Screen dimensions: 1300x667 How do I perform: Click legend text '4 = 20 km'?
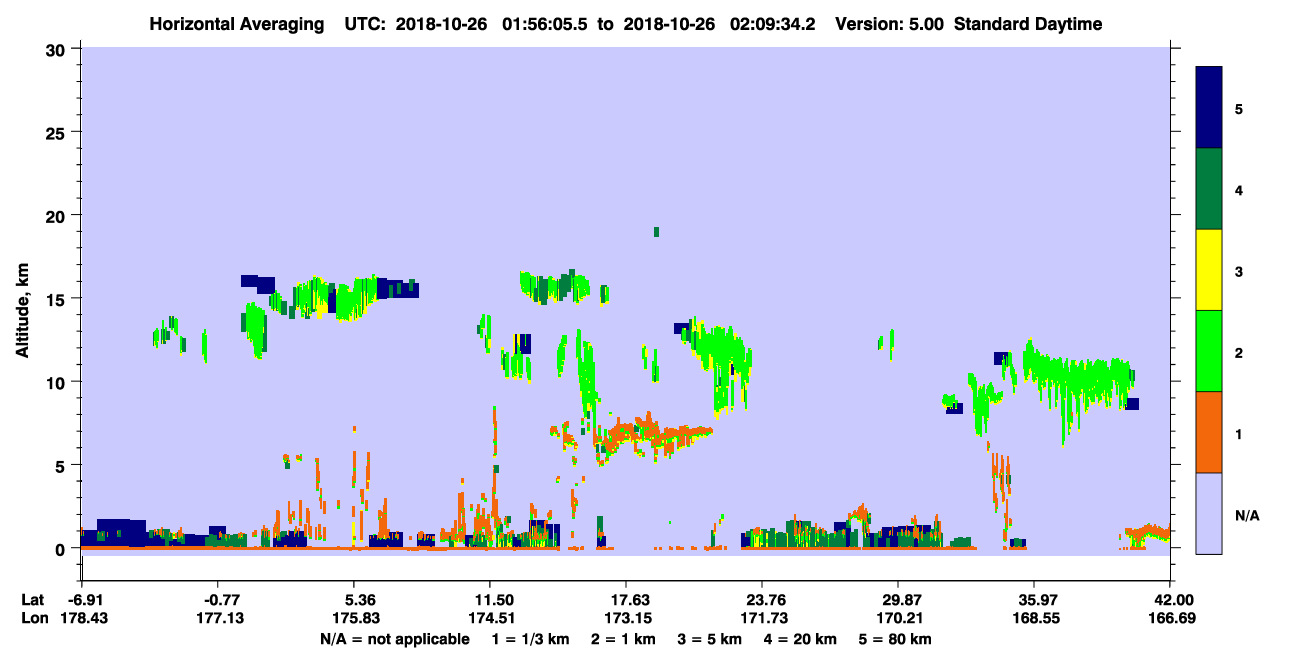pos(799,639)
